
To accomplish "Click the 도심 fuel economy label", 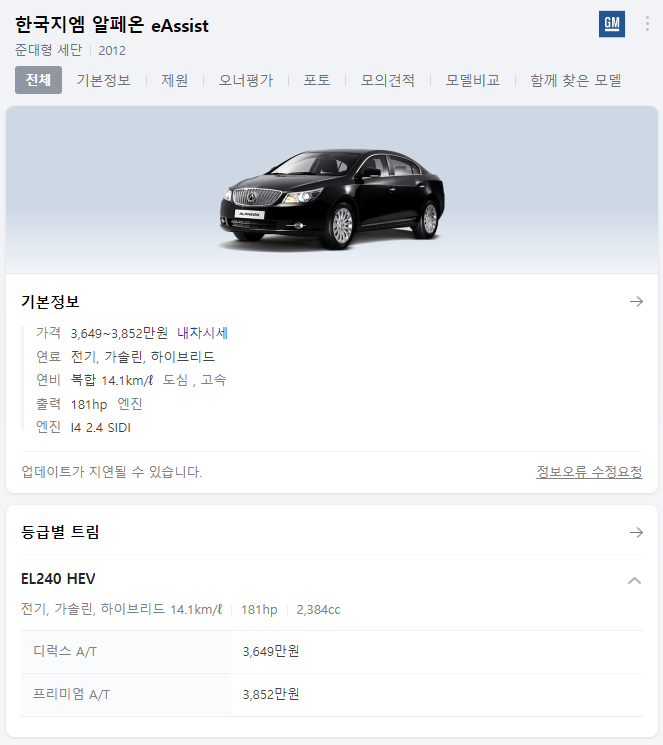I will tap(175, 380).
